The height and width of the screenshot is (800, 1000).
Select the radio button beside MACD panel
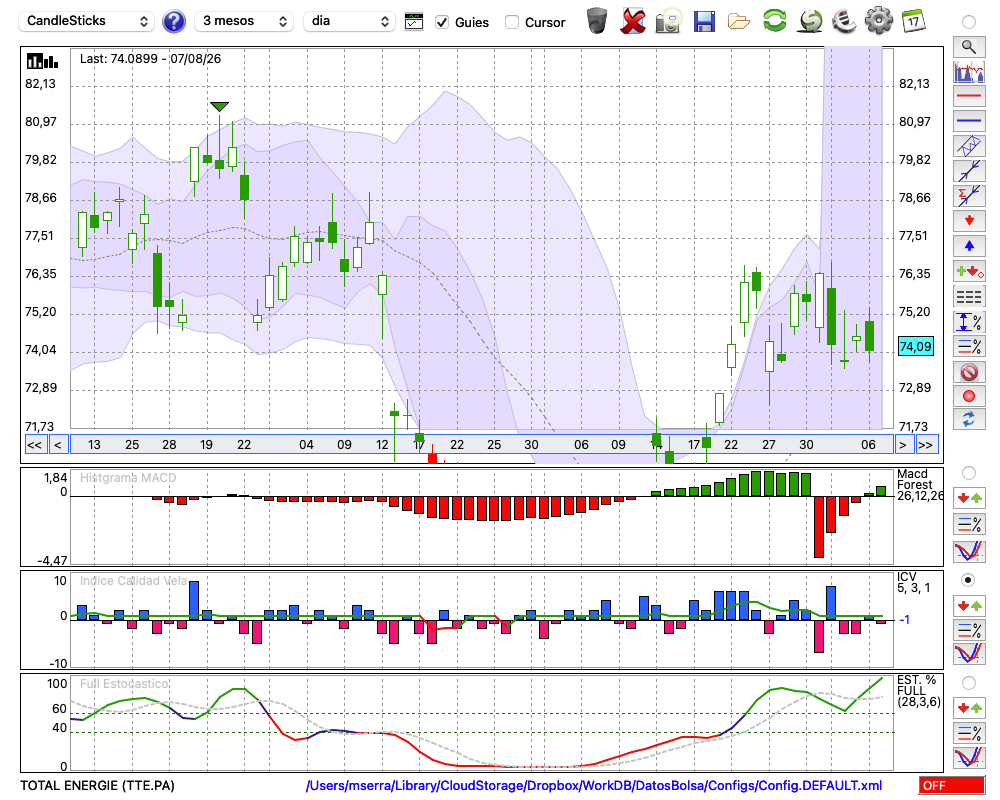[968, 473]
